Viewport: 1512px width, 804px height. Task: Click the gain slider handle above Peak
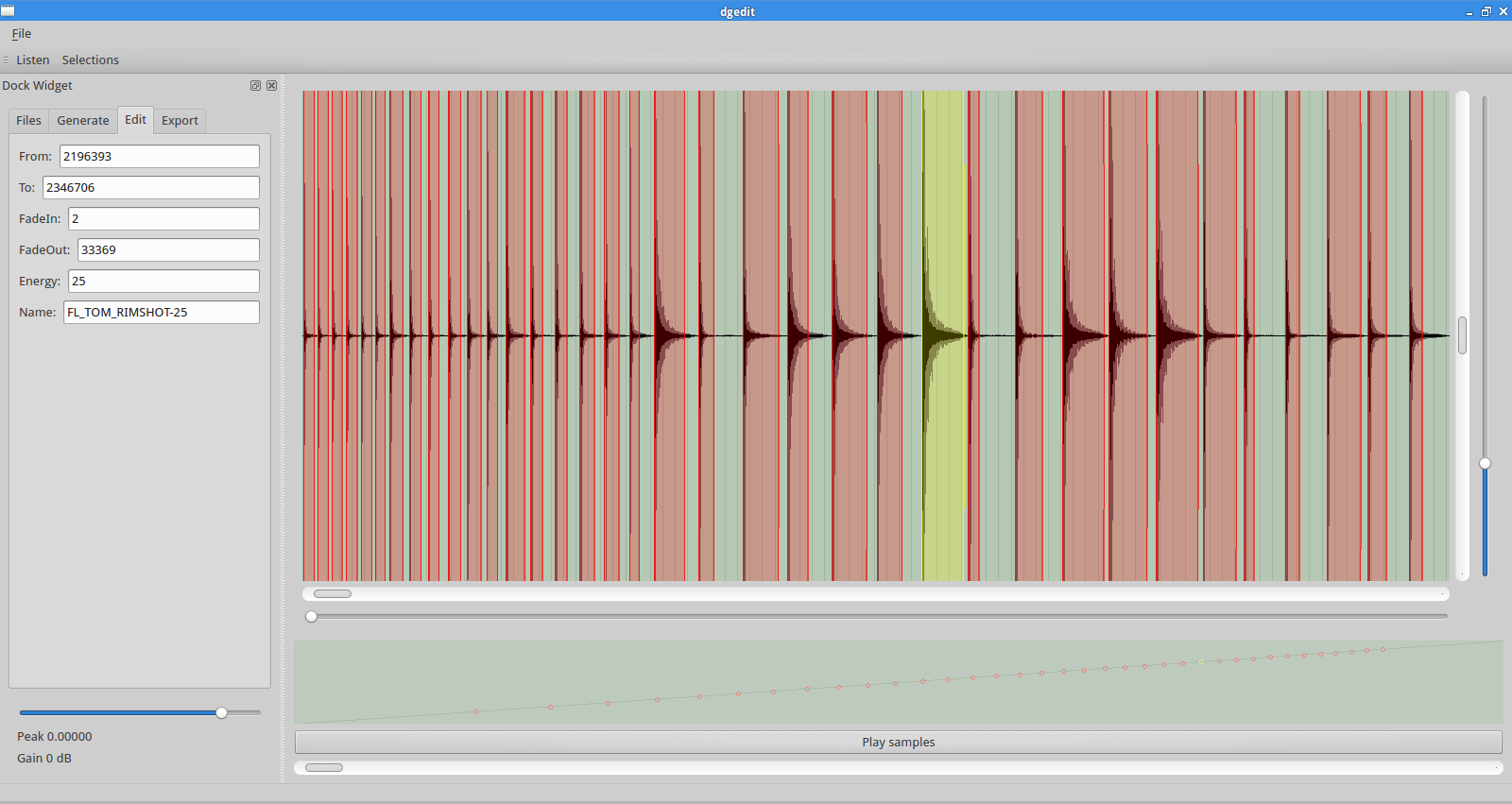pyautogui.click(x=221, y=712)
